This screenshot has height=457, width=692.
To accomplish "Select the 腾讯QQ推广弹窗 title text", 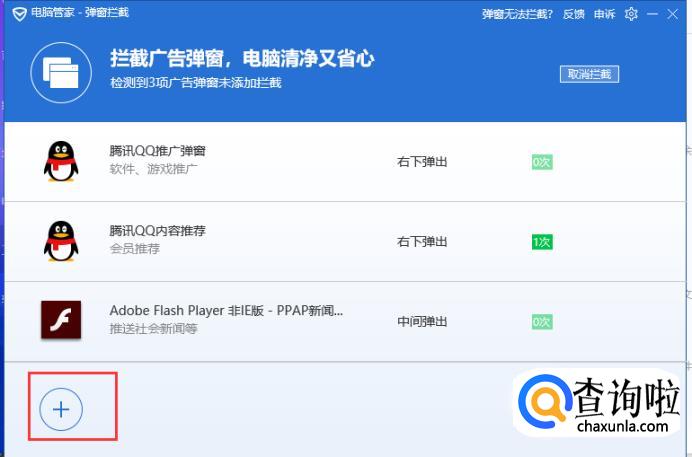I will (157, 151).
